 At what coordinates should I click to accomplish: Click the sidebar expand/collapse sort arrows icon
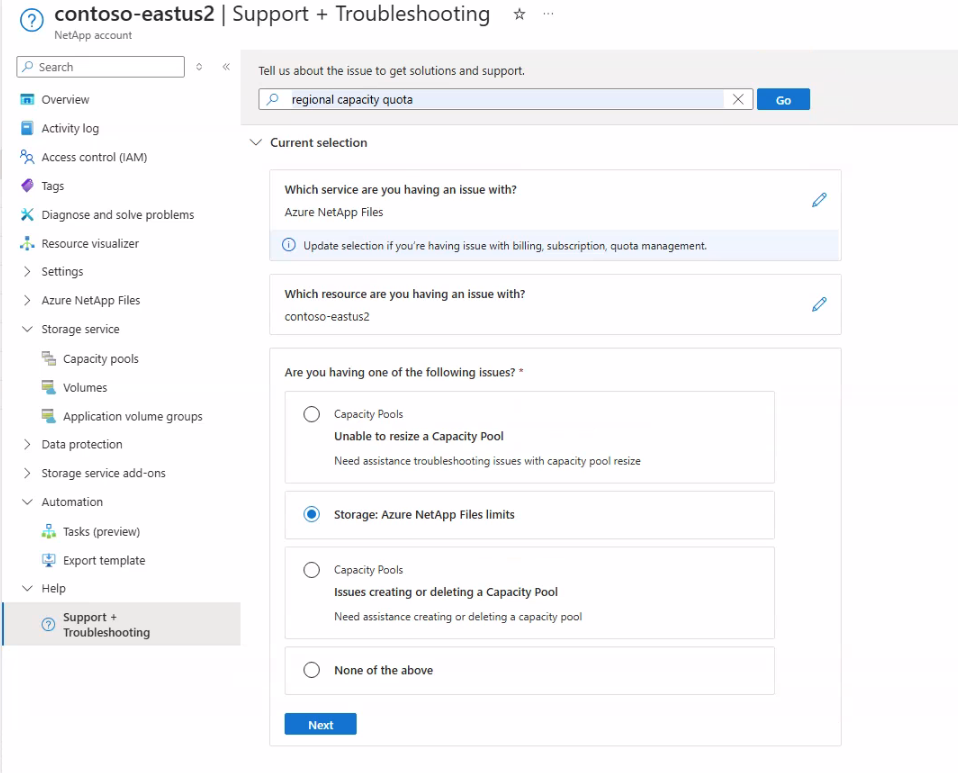coord(199,67)
